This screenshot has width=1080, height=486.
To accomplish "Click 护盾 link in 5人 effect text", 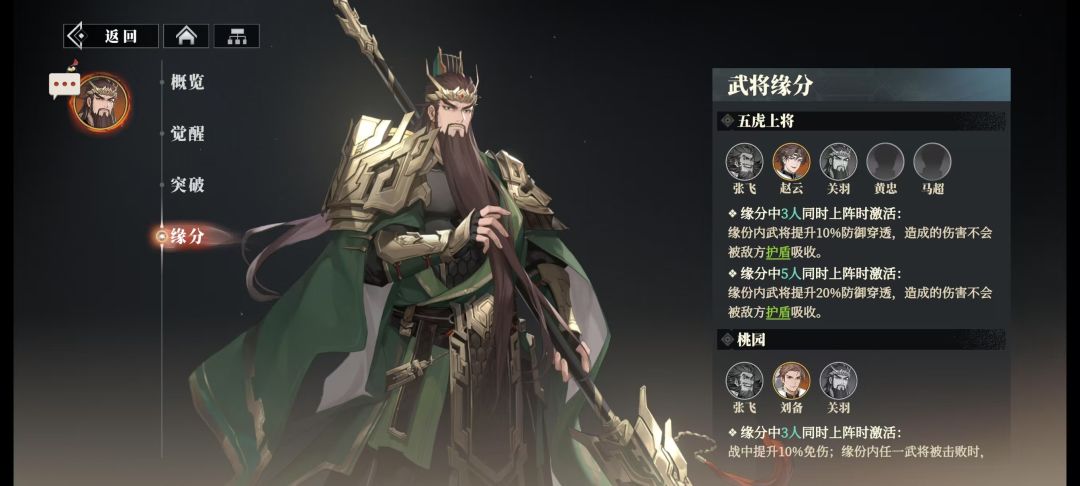I will click(x=778, y=312).
